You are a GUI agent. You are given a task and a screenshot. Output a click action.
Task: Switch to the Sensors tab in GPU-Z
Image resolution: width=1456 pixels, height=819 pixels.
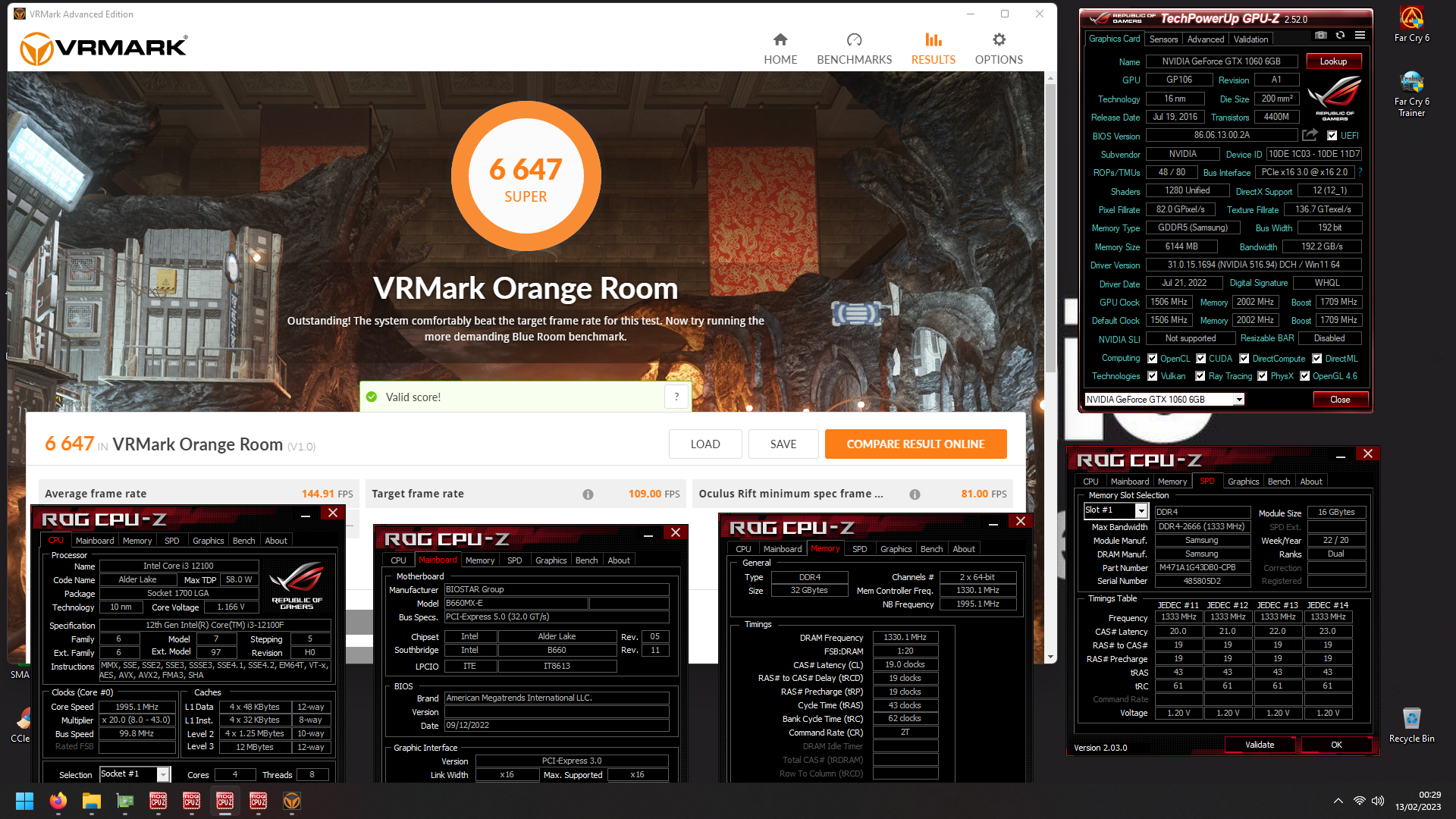tap(1163, 39)
